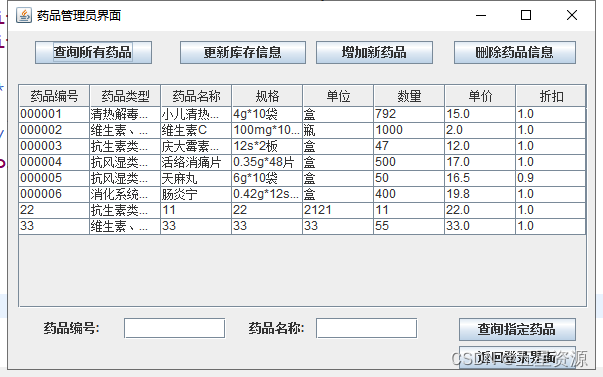Select the 活络消痛片 name cell
The width and height of the screenshot is (603, 377).
pyautogui.click(x=196, y=162)
